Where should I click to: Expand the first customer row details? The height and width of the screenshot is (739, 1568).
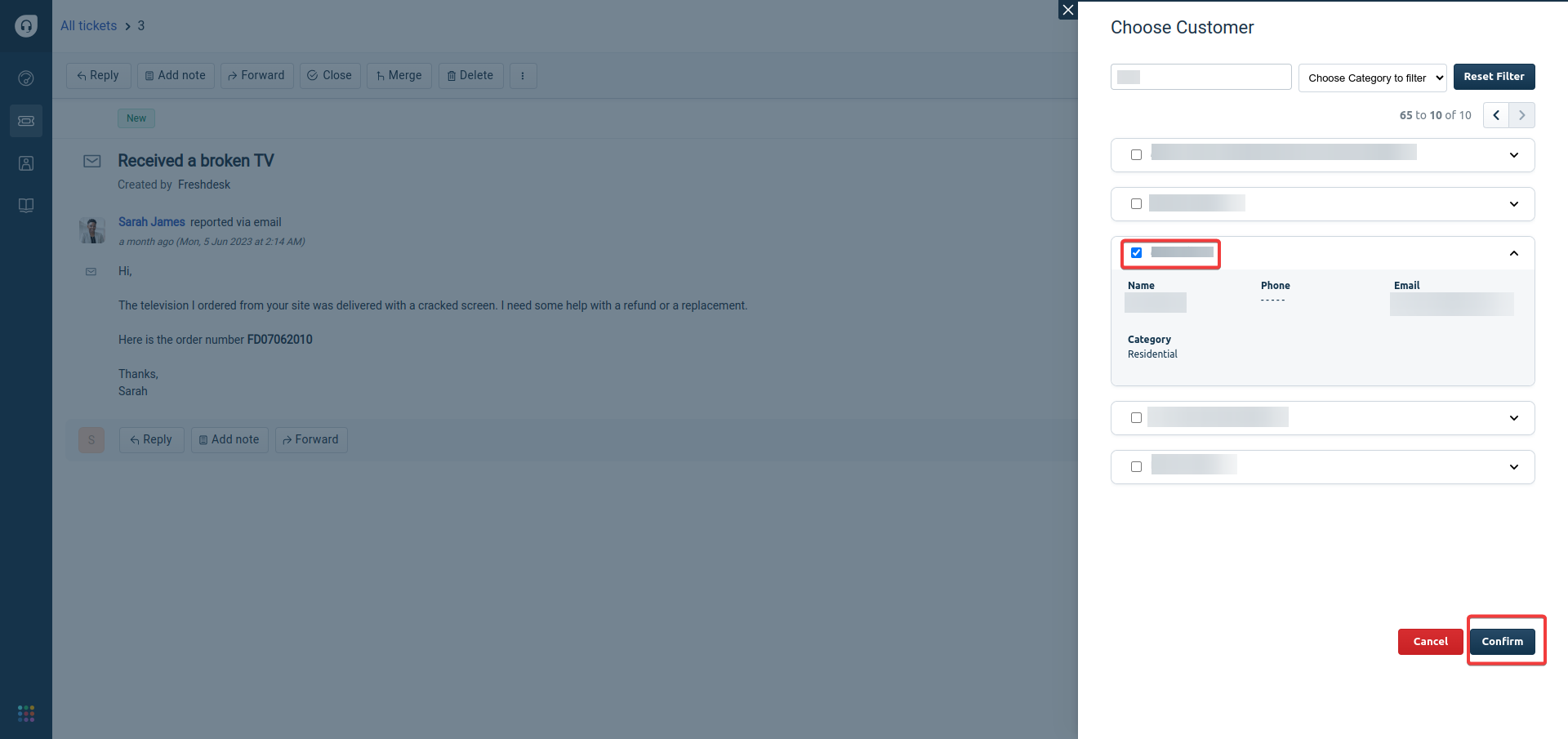pyautogui.click(x=1514, y=155)
